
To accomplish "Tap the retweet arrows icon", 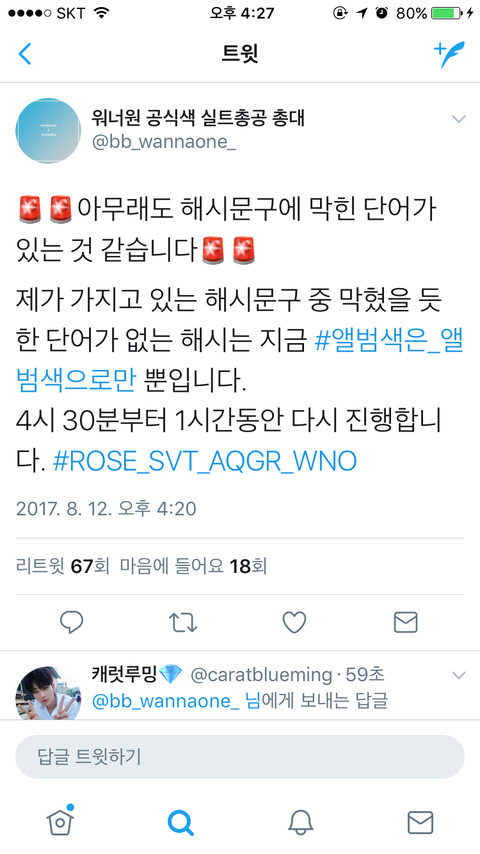I will click(x=183, y=622).
